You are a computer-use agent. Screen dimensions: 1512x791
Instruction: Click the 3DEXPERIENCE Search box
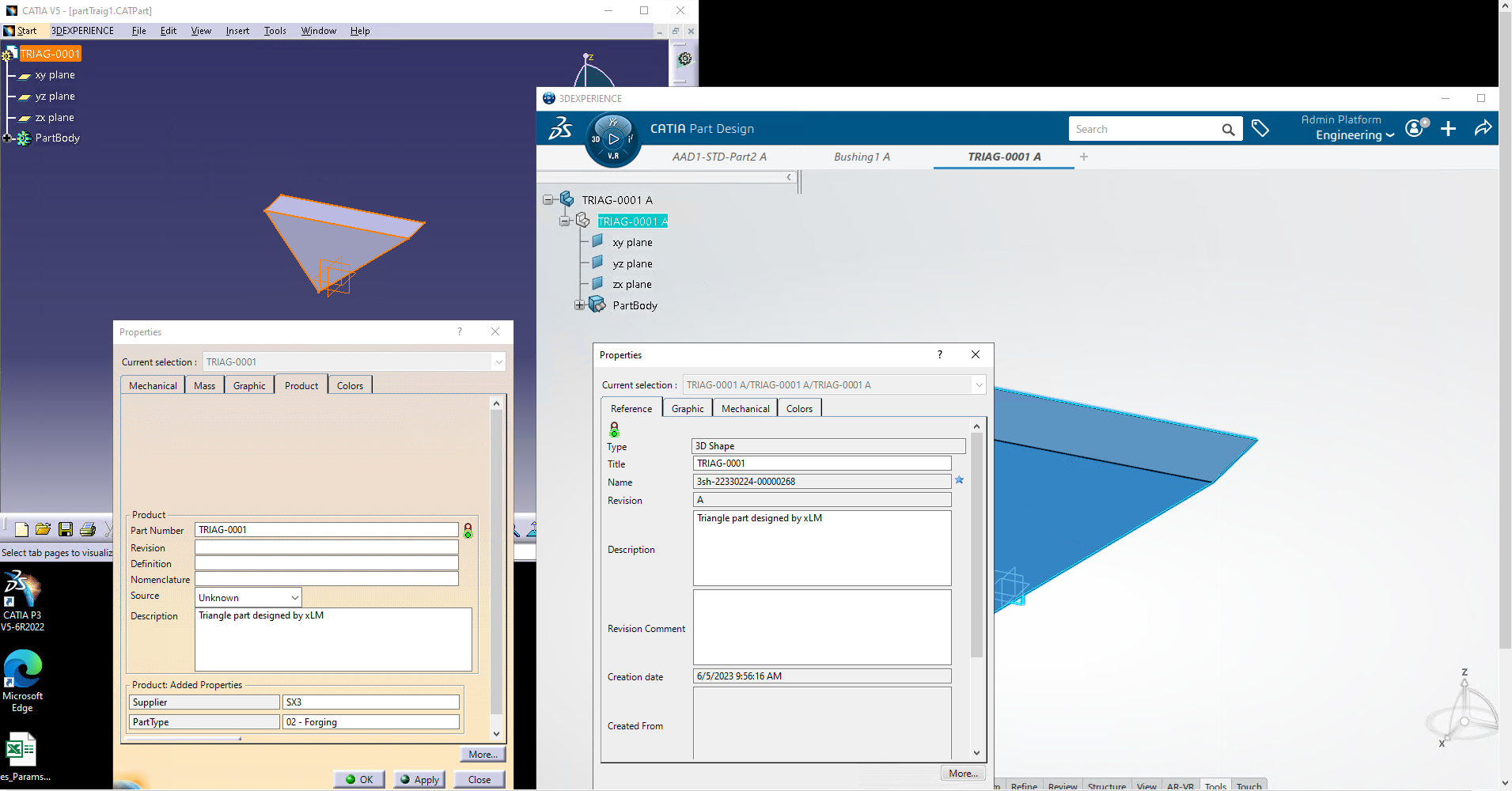(1144, 129)
